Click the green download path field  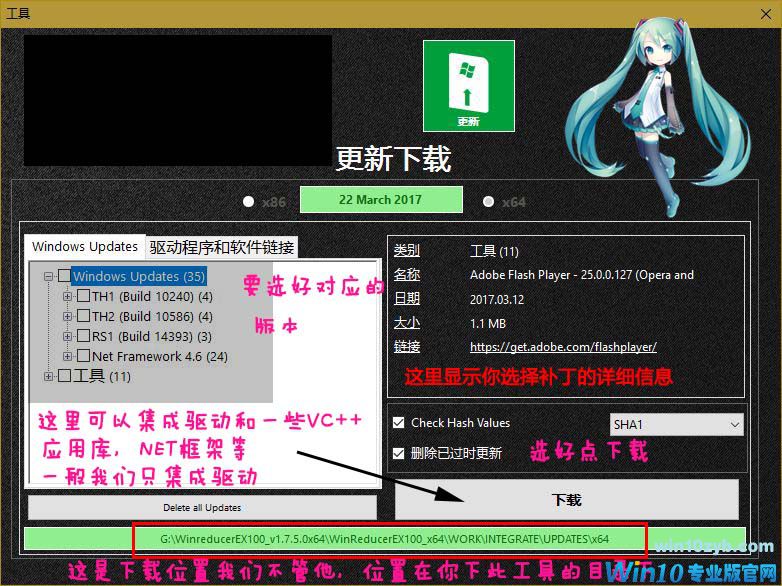pos(390,539)
